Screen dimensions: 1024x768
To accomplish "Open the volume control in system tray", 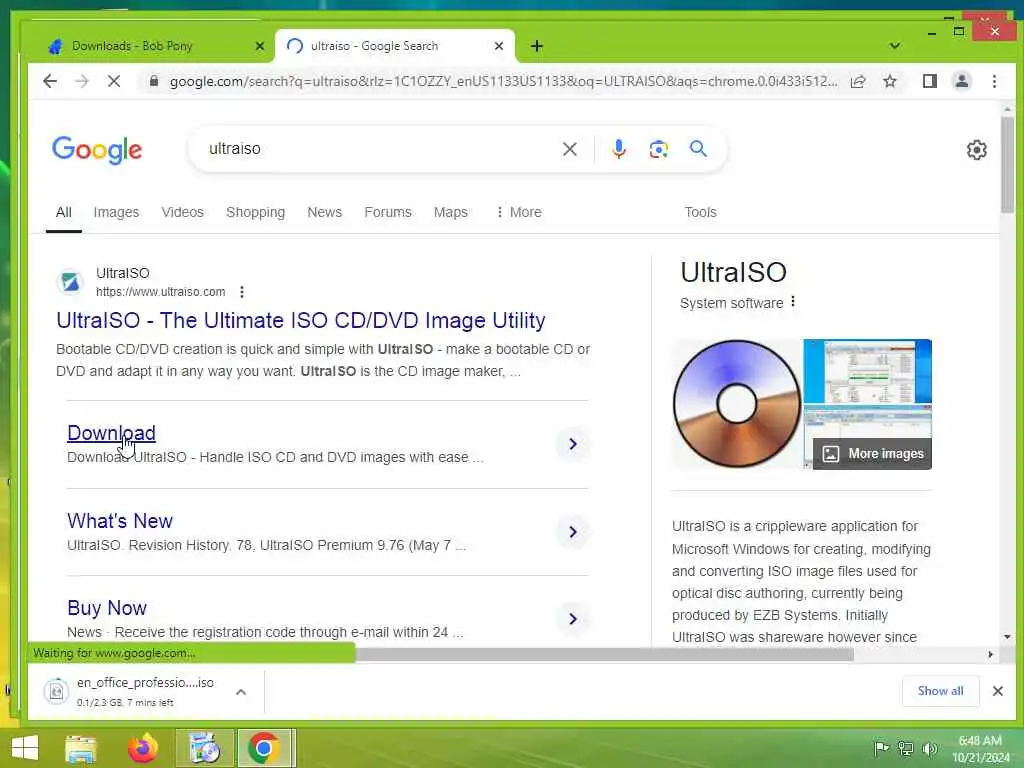I will coord(930,748).
